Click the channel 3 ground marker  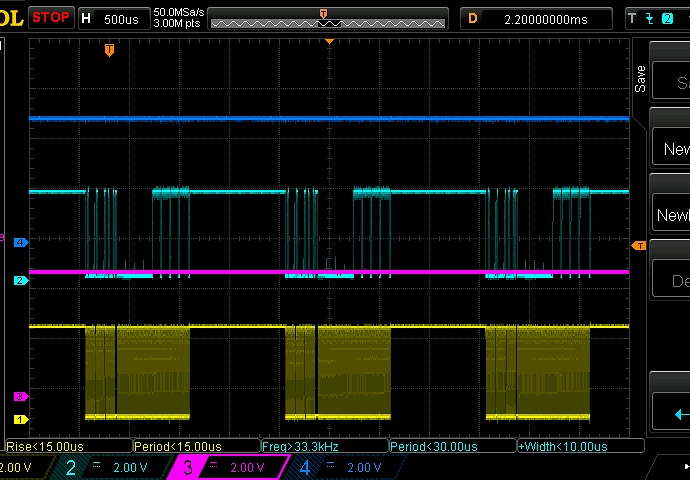coord(21,396)
